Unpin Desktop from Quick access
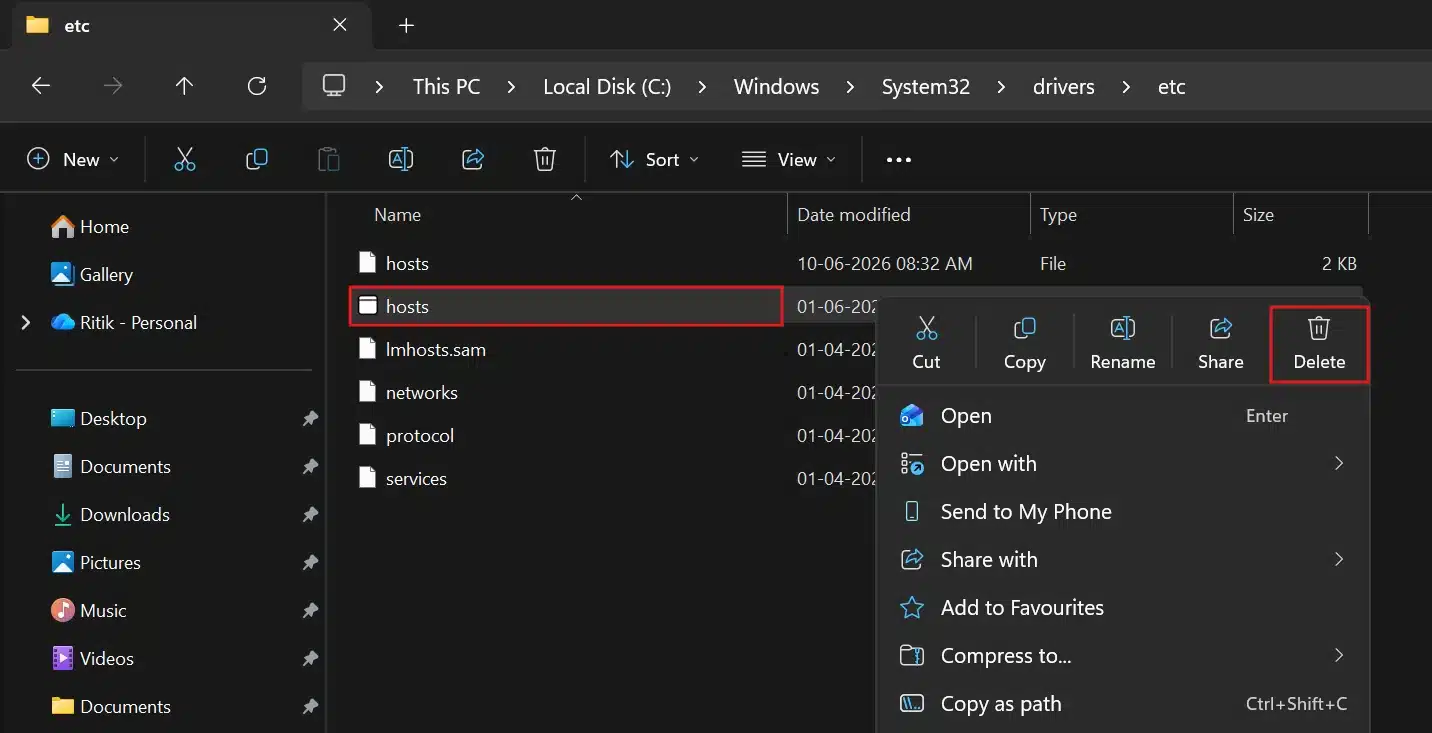The width and height of the screenshot is (1432, 733). [x=310, y=419]
